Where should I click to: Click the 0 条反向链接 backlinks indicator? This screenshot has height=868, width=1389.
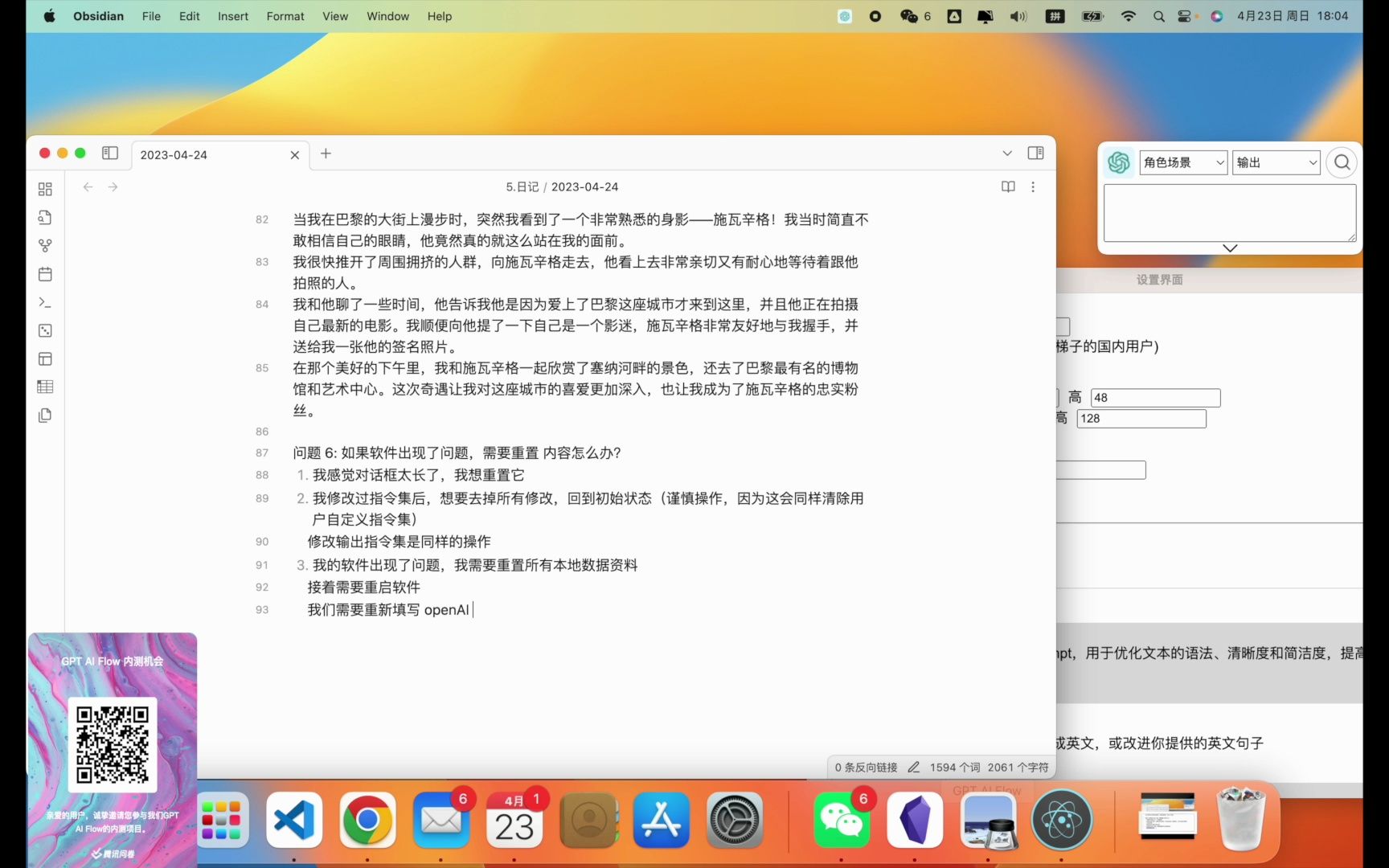coord(867,767)
